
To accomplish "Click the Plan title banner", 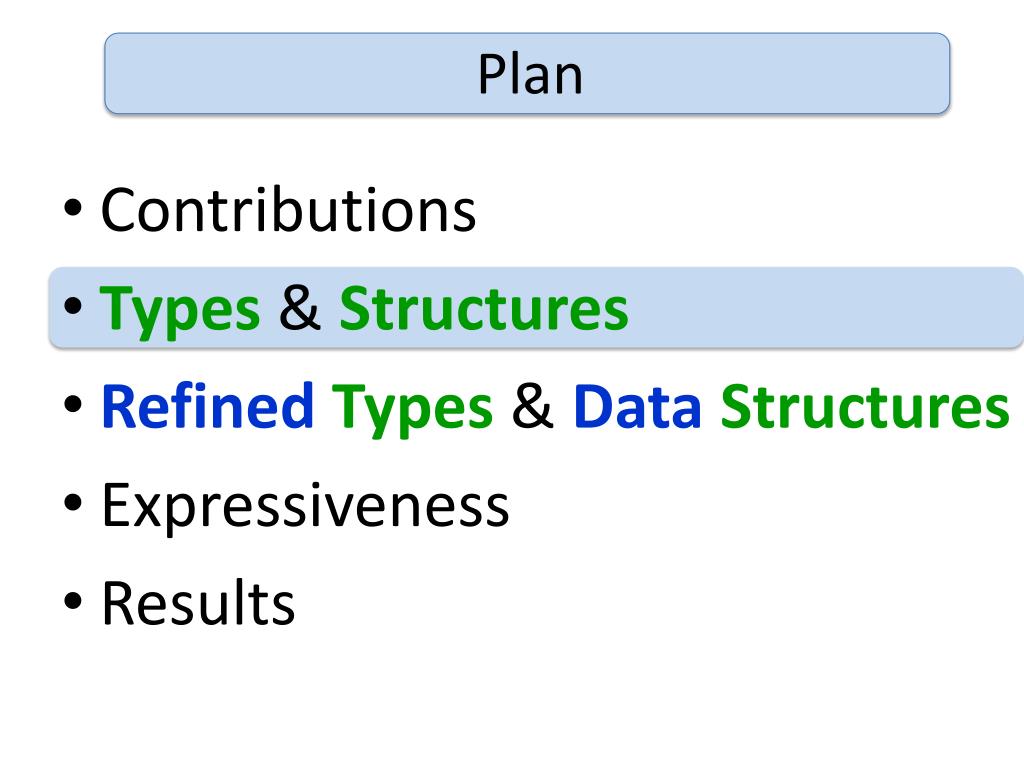I will (527, 73).
